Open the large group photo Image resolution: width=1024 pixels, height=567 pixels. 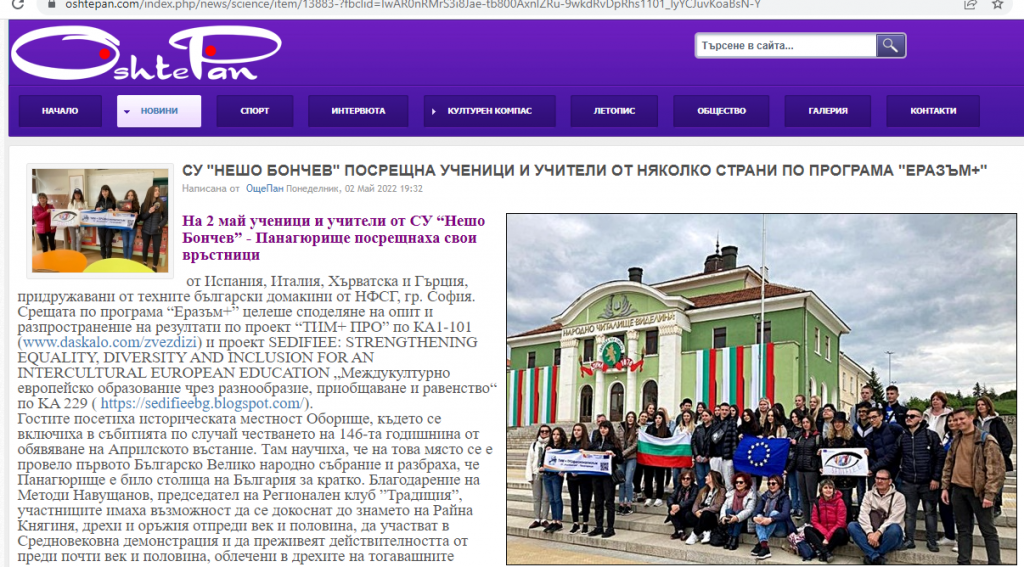(761, 389)
